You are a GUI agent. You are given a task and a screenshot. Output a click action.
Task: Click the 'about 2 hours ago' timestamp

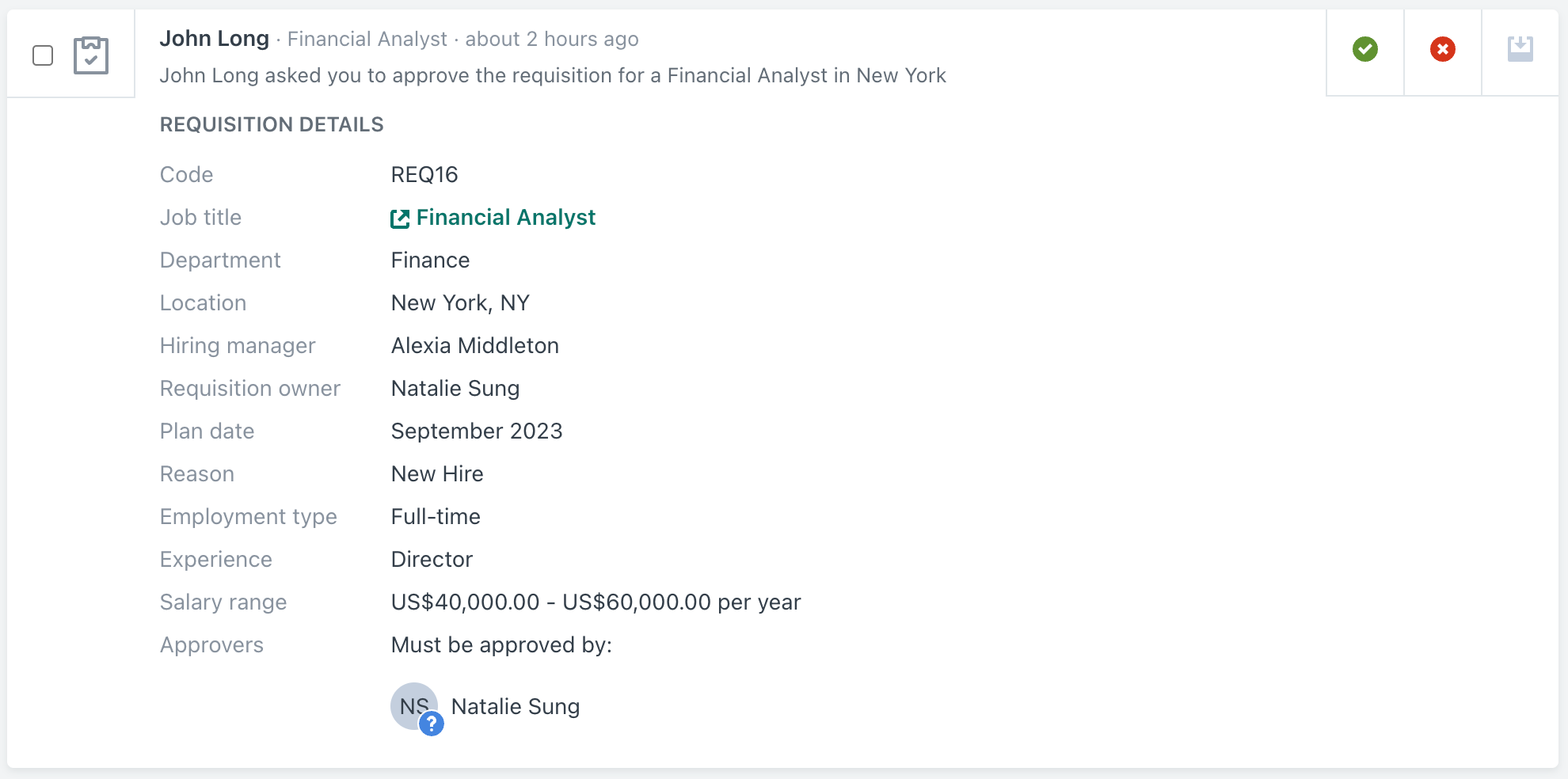click(551, 40)
